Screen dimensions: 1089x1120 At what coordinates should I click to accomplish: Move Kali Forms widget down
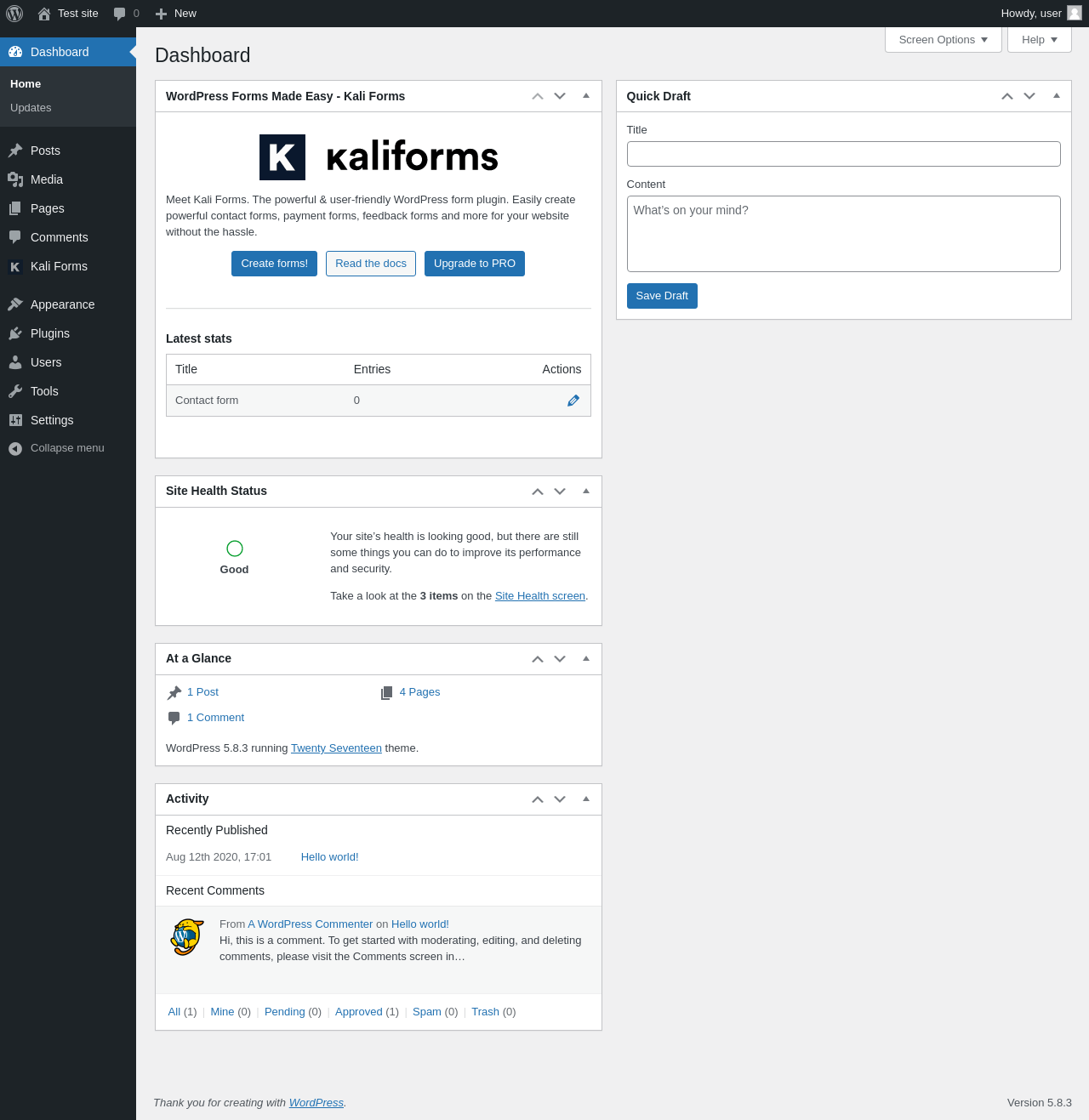(x=560, y=96)
